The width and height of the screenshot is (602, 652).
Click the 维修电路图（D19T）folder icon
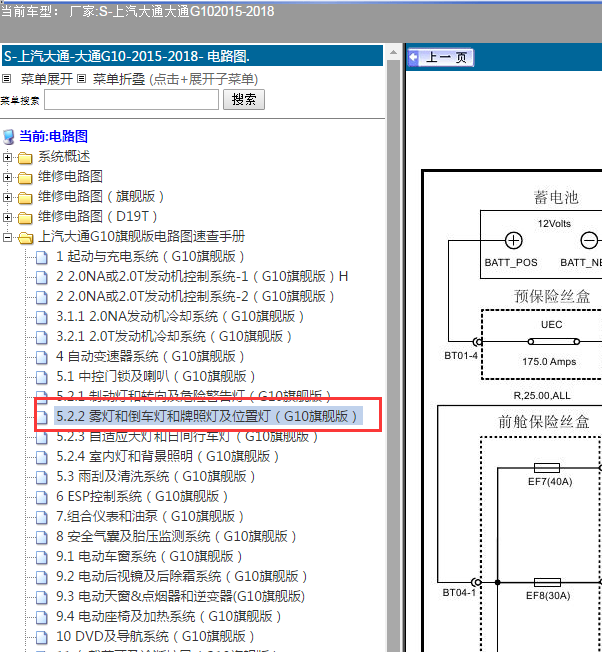point(25,218)
